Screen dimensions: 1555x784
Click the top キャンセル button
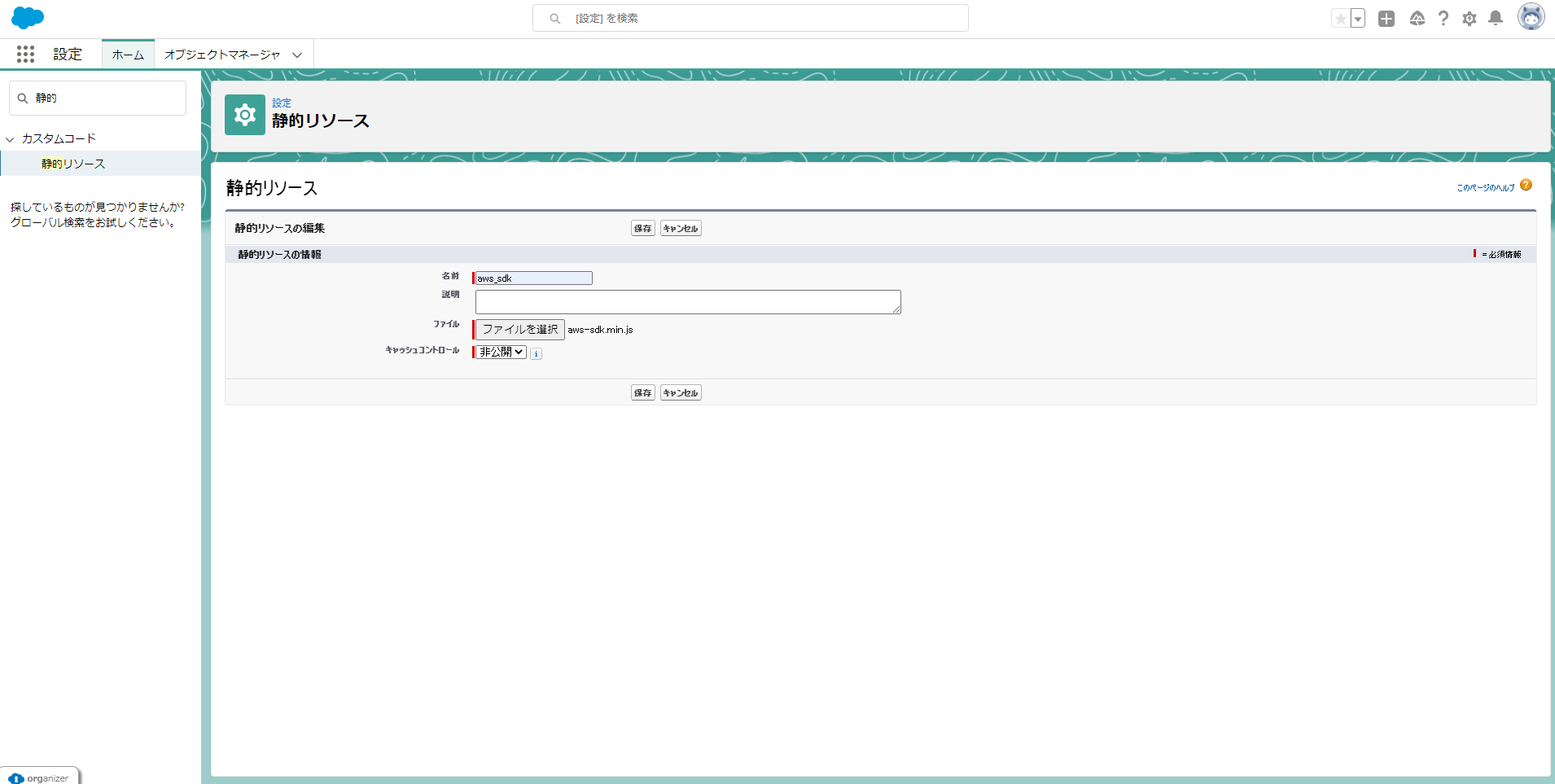(681, 229)
